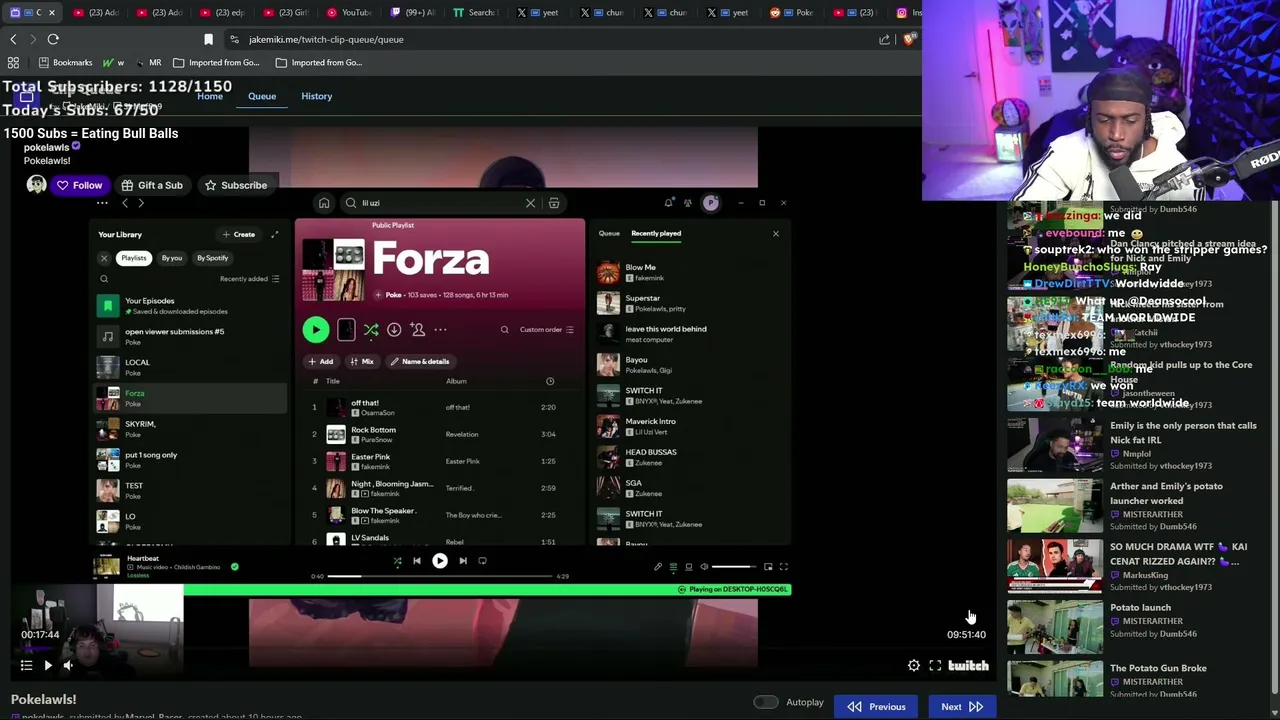This screenshot has width=1280, height=720.
Task: Invite collaborators to the Forza playlist
Action: [x=418, y=329]
